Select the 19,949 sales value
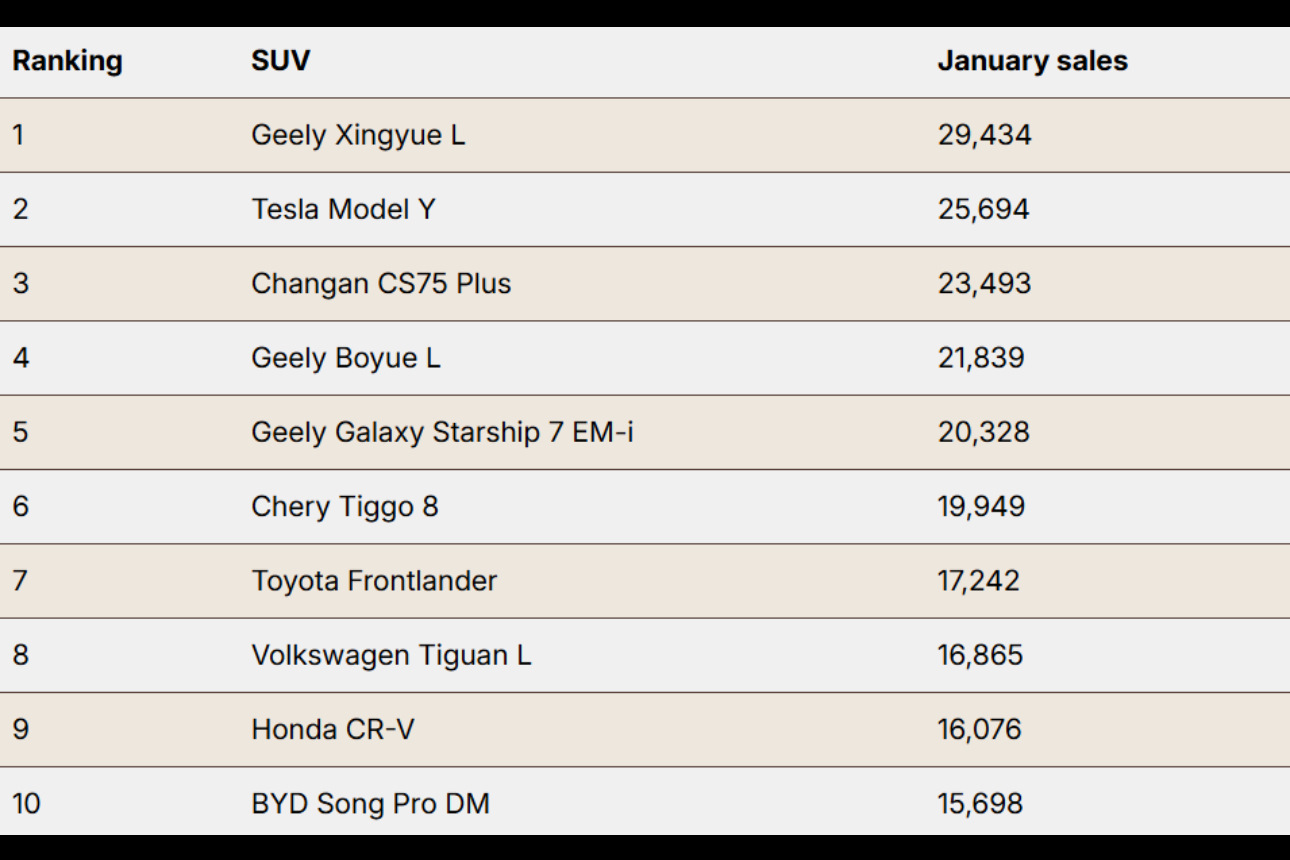 981,506
